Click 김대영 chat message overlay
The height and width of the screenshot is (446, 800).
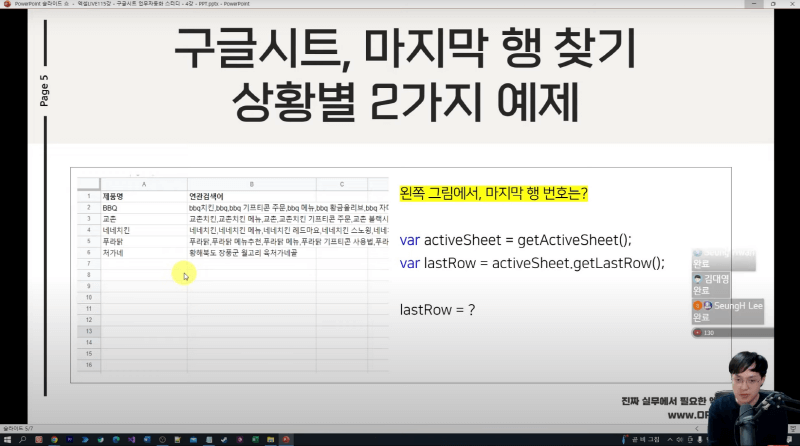711,285
